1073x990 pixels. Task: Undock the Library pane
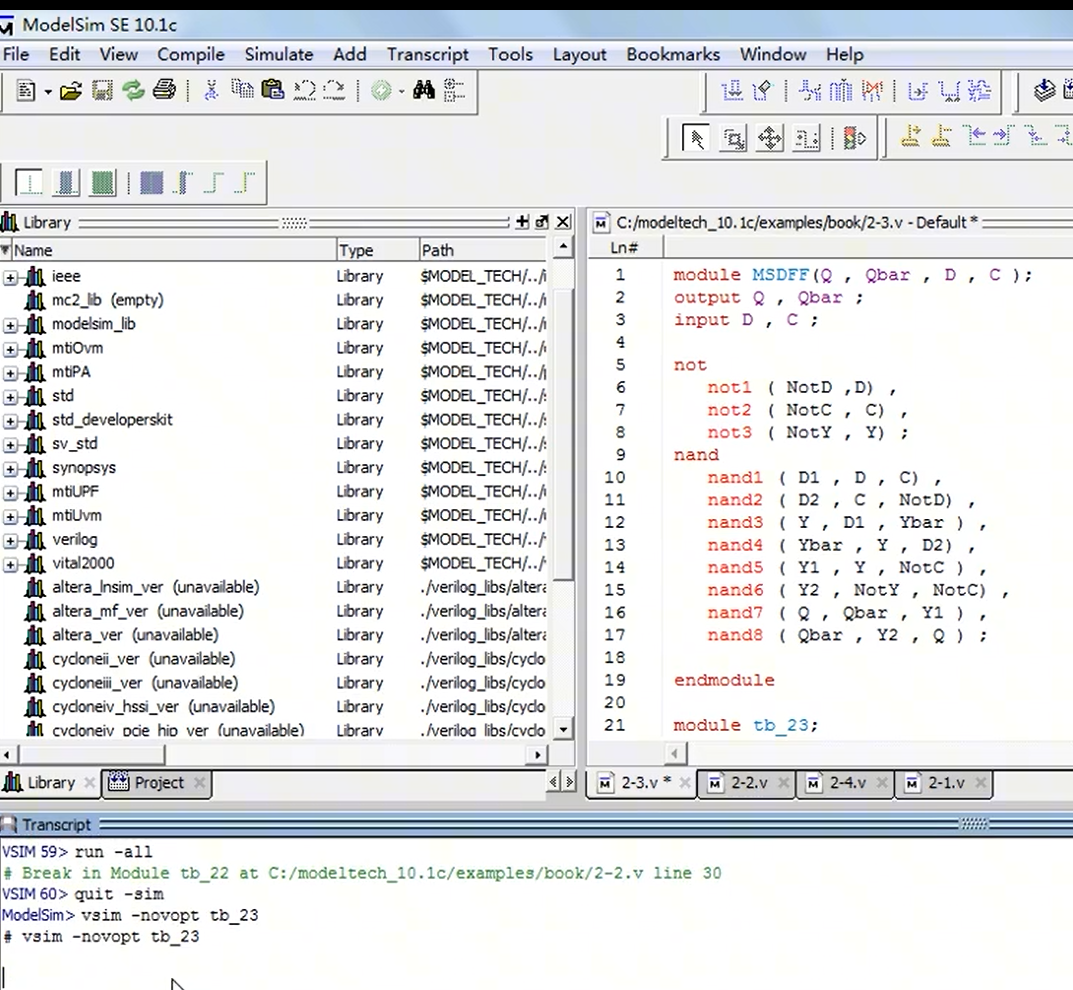(541, 222)
